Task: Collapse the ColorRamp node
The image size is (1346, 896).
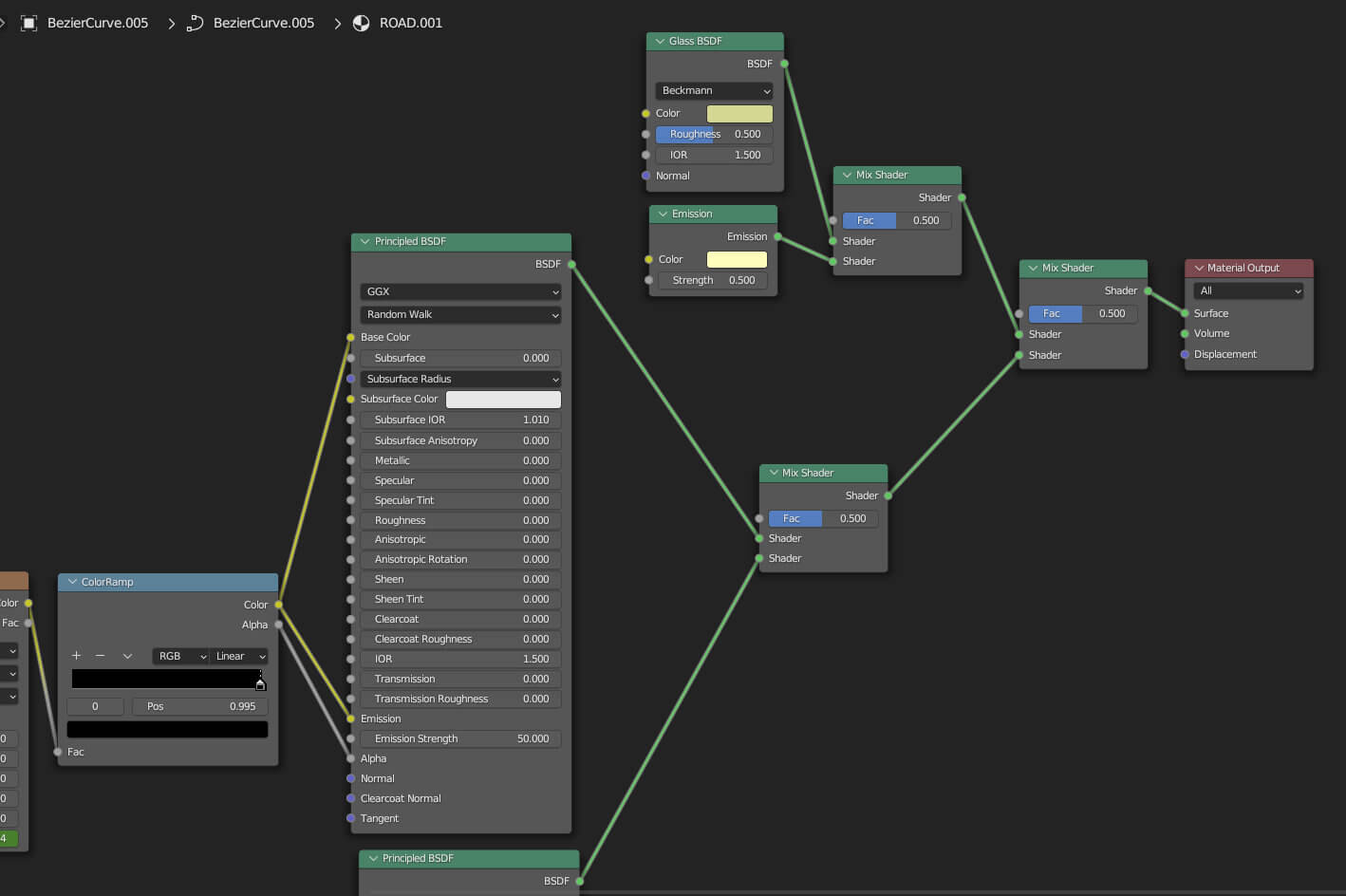Action: point(72,582)
